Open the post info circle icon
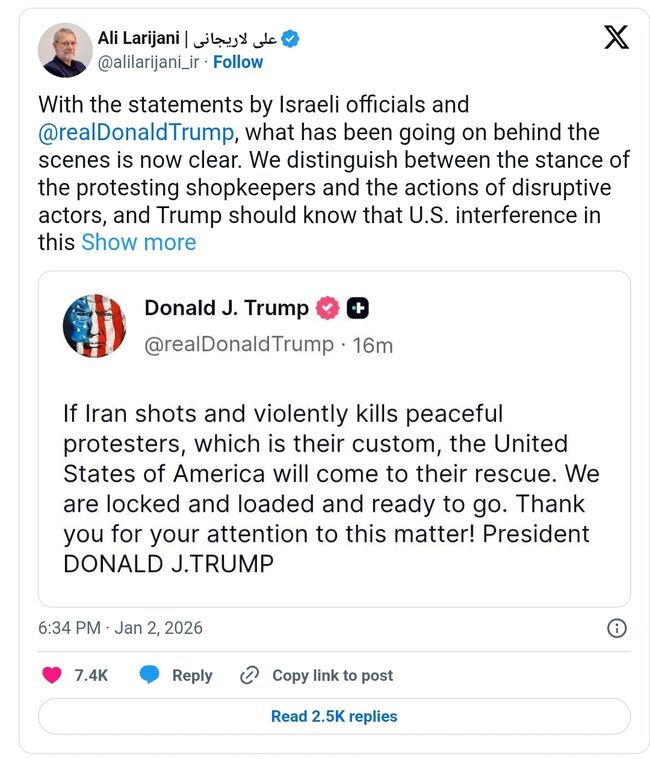 point(617,628)
